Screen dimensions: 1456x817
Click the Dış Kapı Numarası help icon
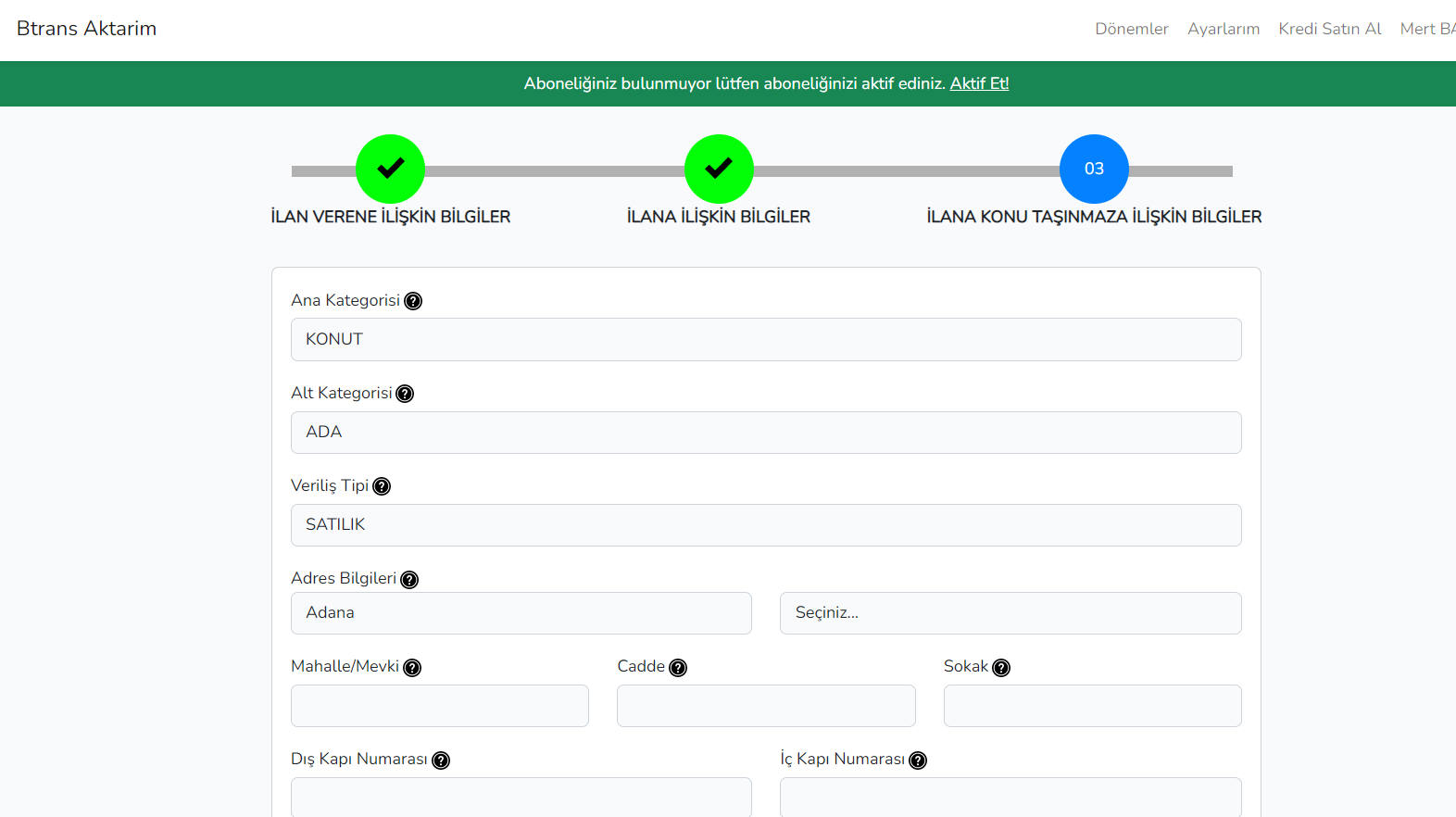441,760
